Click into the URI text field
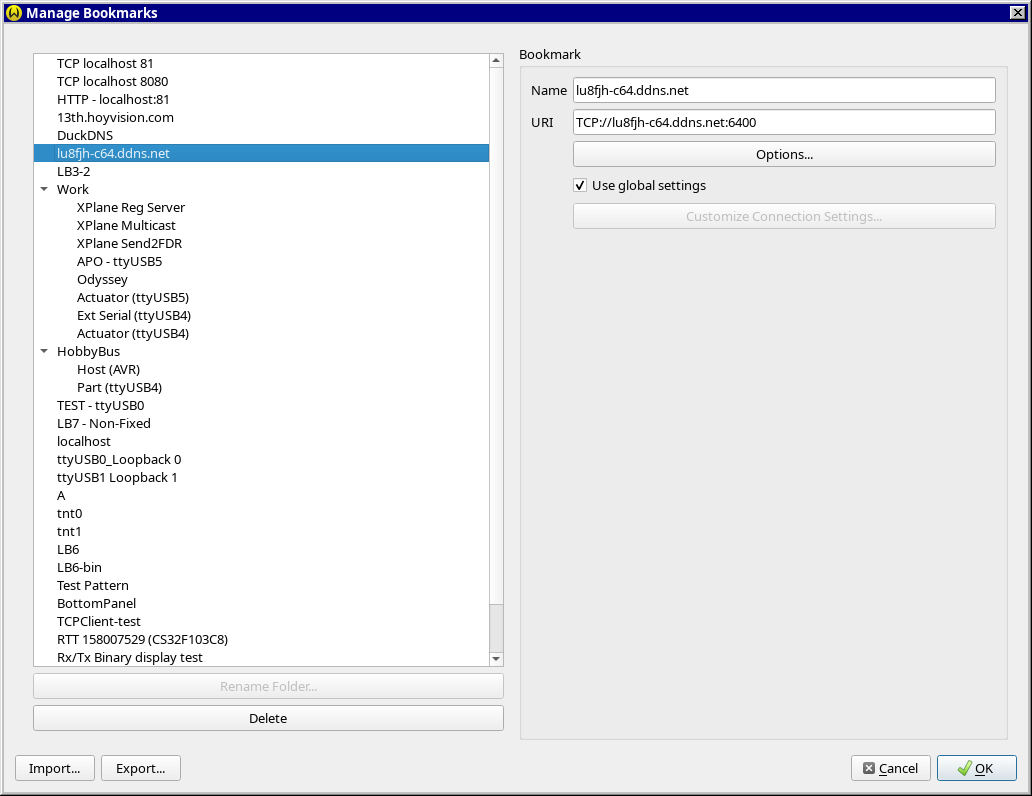This screenshot has height=796, width=1032. pyautogui.click(x=784, y=122)
